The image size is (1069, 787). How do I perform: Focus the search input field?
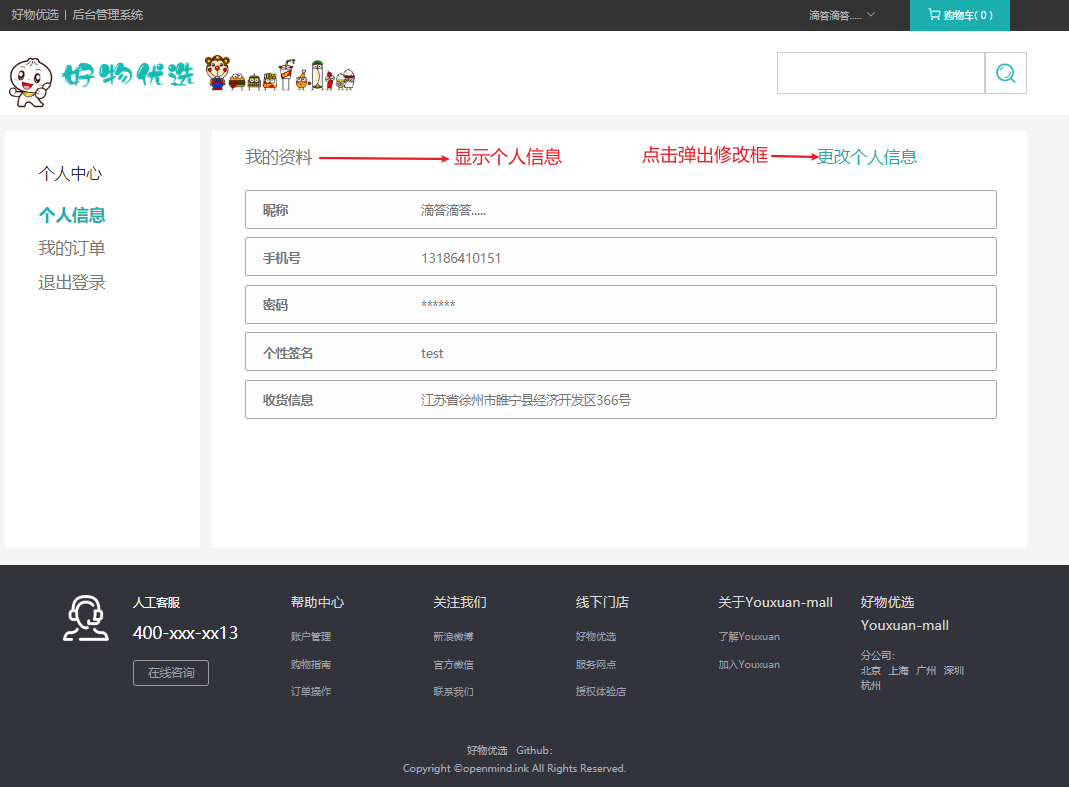(x=881, y=73)
